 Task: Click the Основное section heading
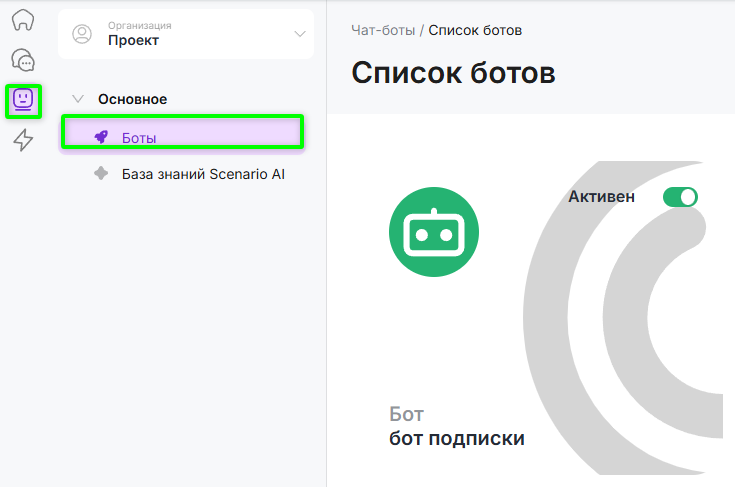132,99
